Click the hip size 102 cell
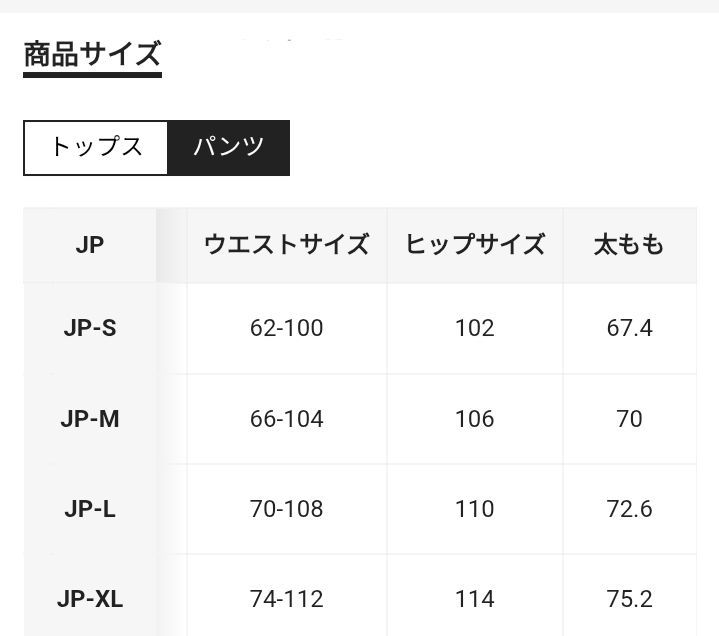The image size is (719, 636). 475,328
